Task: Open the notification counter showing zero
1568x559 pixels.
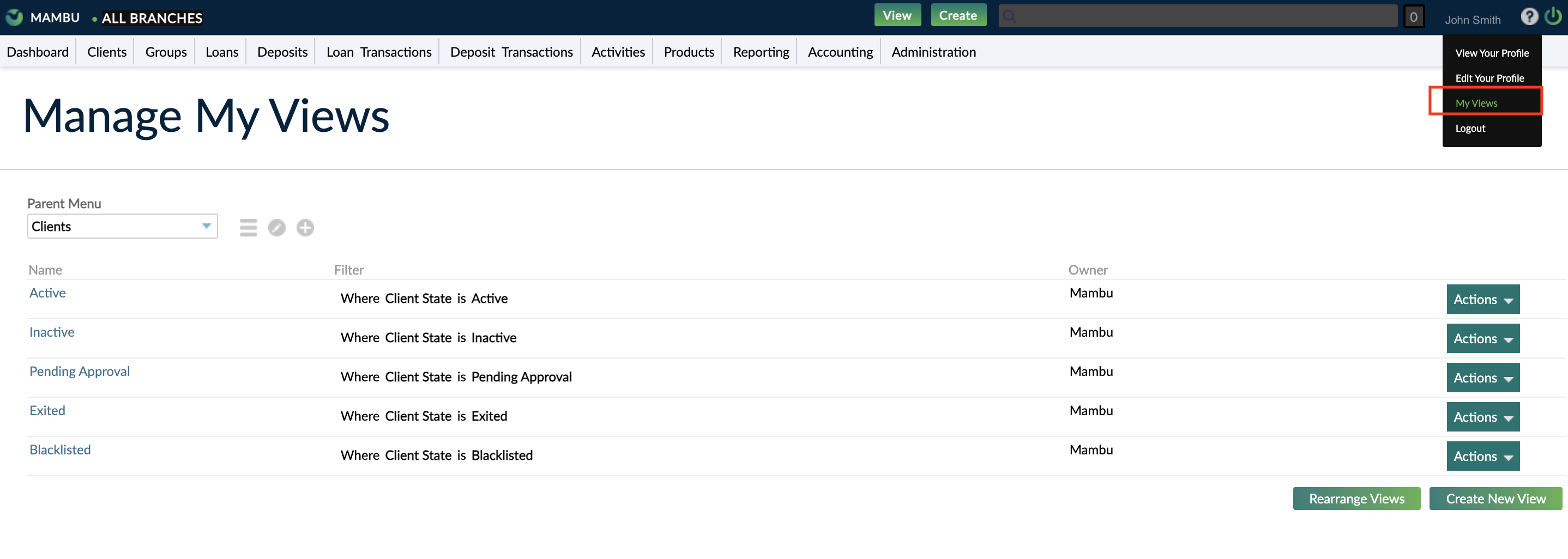Action: pos(1415,16)
